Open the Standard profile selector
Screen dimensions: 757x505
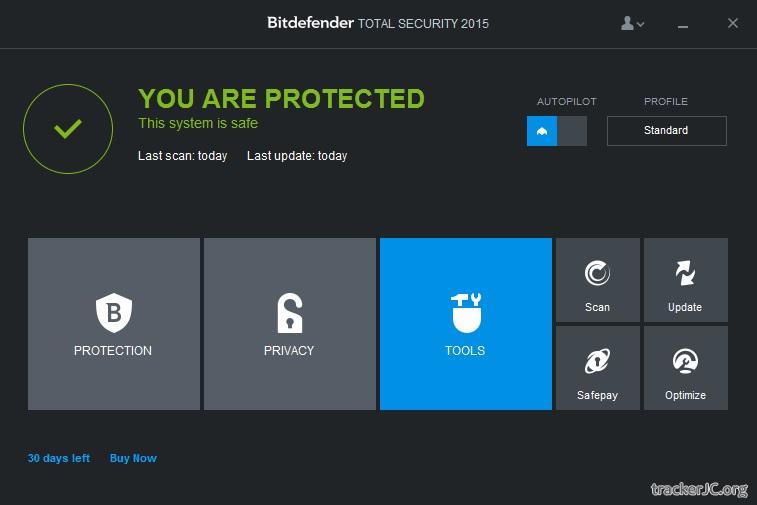[x=666, y=131]
